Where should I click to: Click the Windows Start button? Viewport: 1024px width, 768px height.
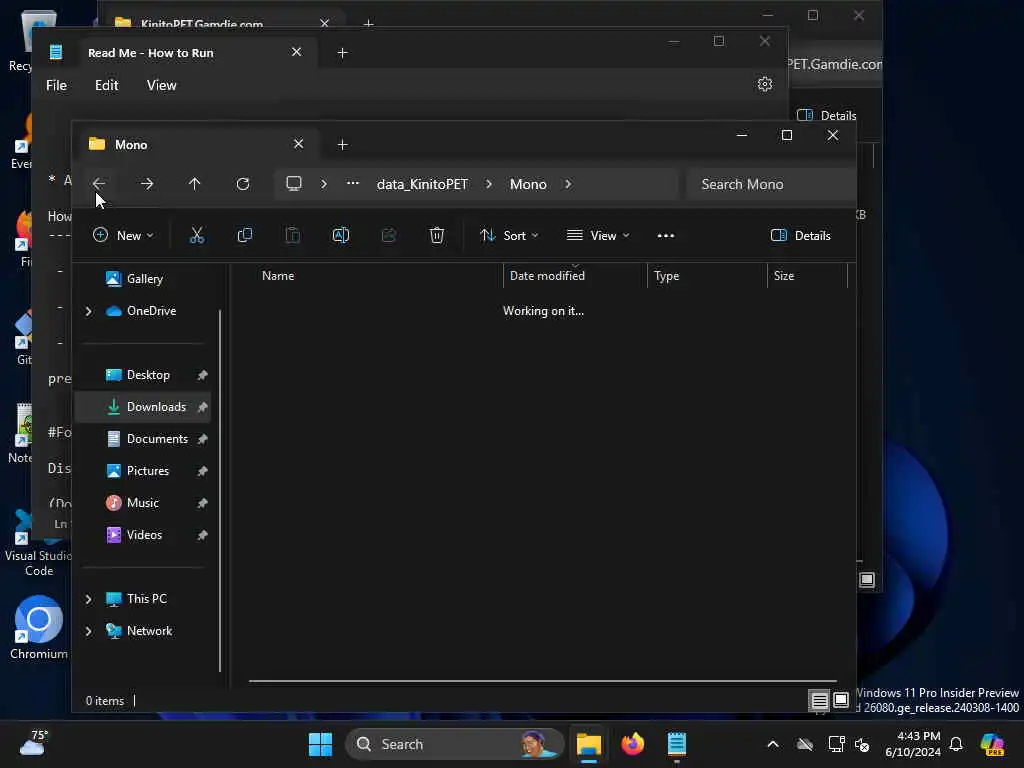click(x=320, y=744)
